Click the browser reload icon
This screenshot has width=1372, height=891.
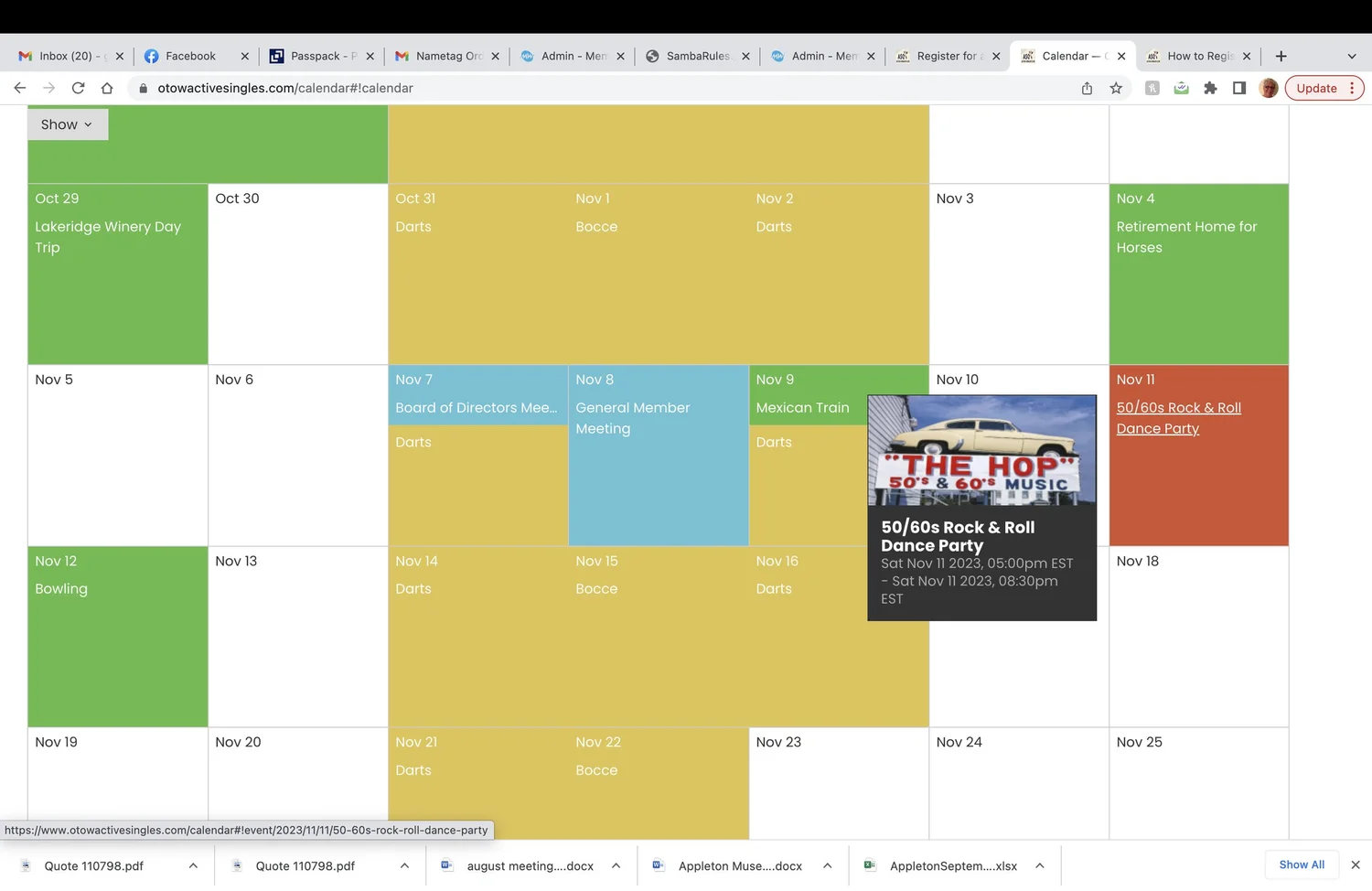(x=78, y=88)
